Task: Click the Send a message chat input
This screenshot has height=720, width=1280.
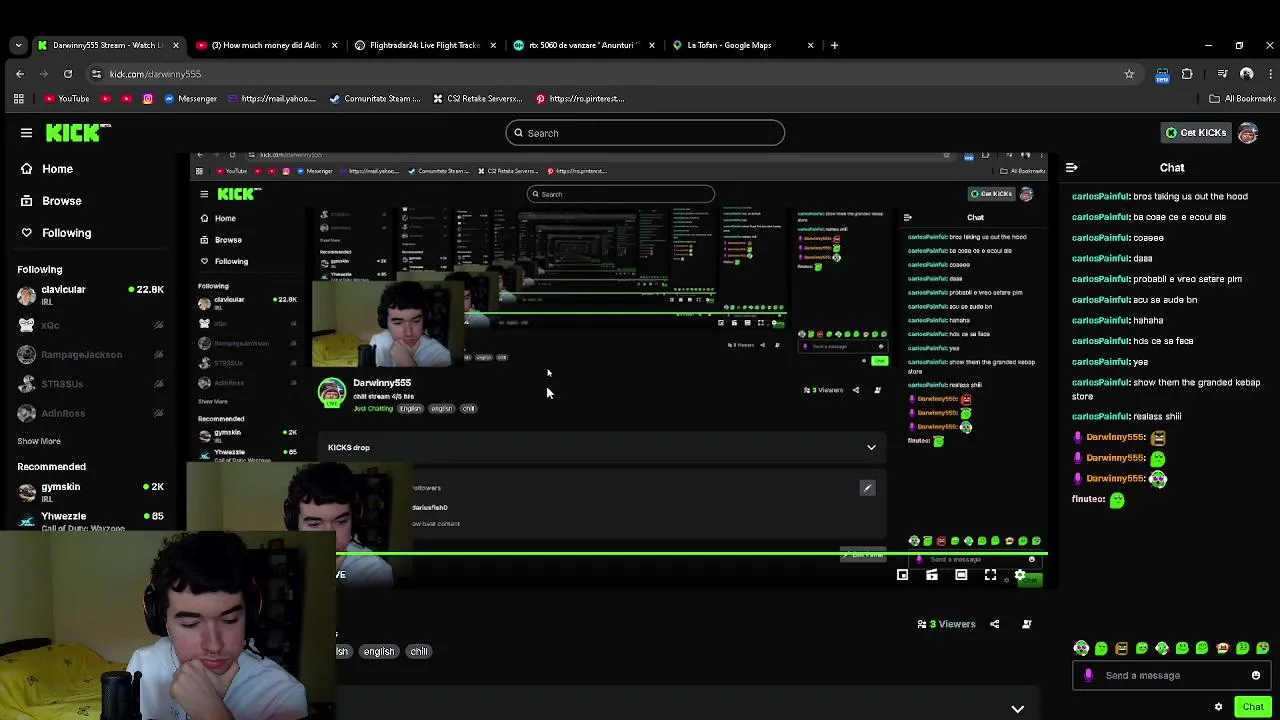Action: [1172, 675]
